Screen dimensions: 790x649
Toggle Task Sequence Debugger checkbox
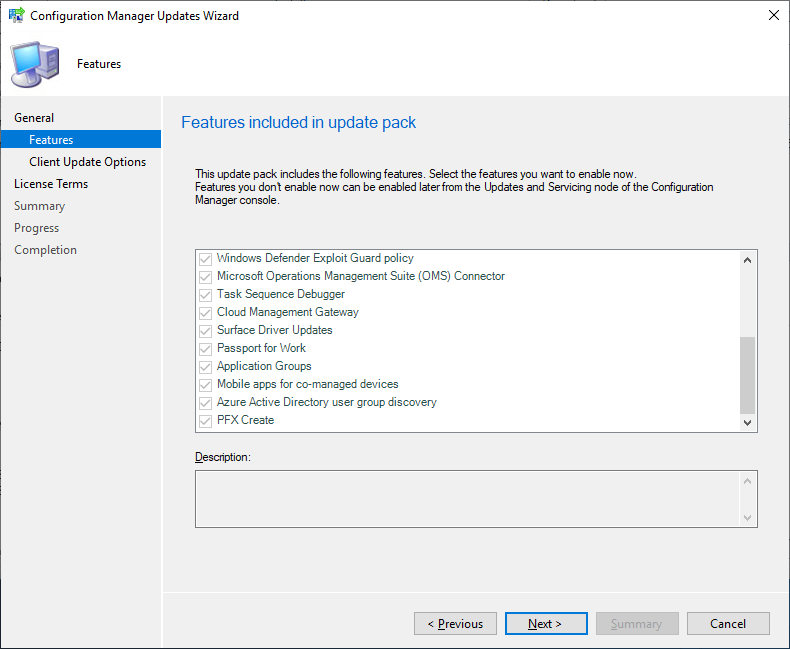(x=206, y=294)
